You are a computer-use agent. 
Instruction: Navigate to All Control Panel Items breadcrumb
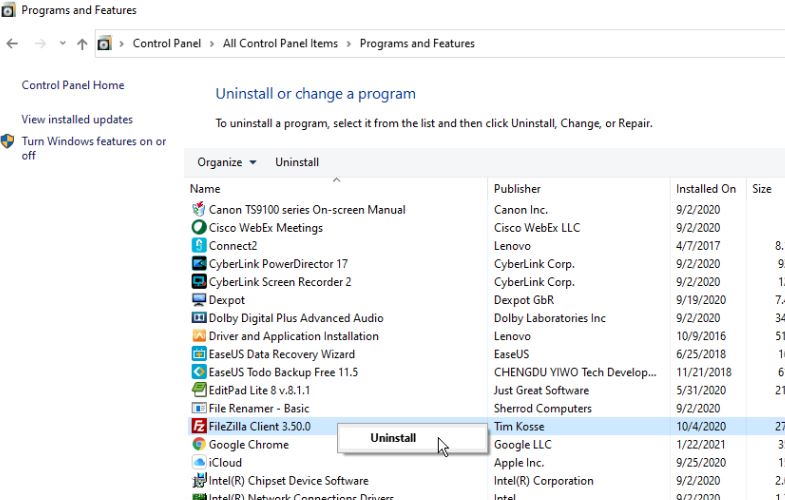click(280, 44)
